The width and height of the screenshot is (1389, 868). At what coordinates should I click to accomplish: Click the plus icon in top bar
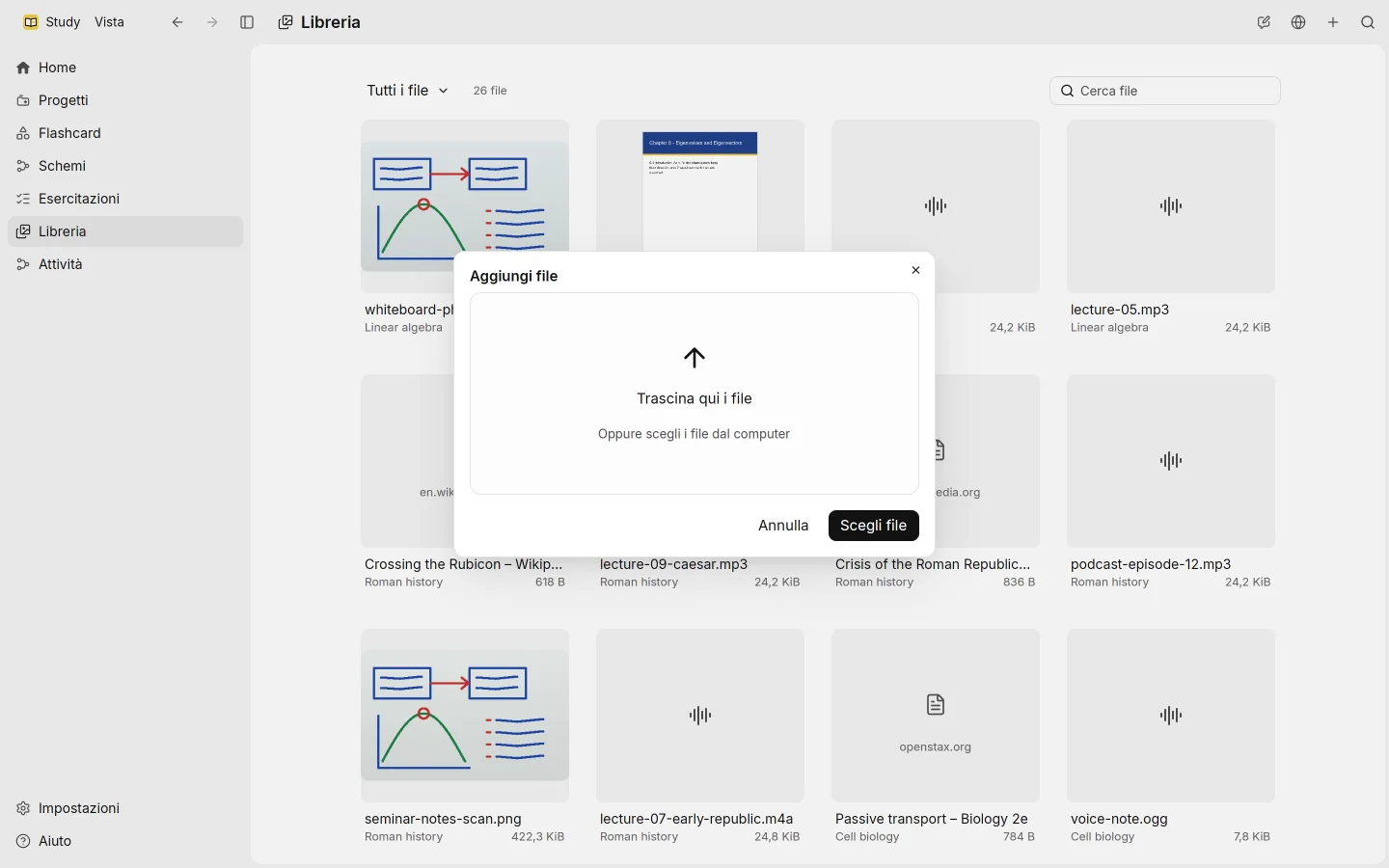pos(1333,22)
